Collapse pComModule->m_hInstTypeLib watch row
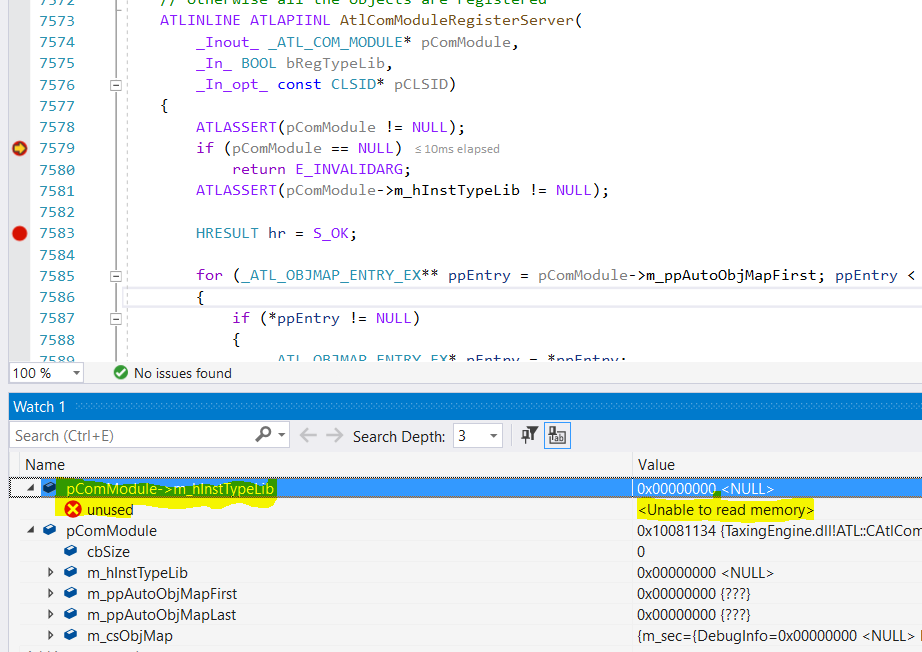The height and width of the screenshot is (652, 922). (30, 488)
